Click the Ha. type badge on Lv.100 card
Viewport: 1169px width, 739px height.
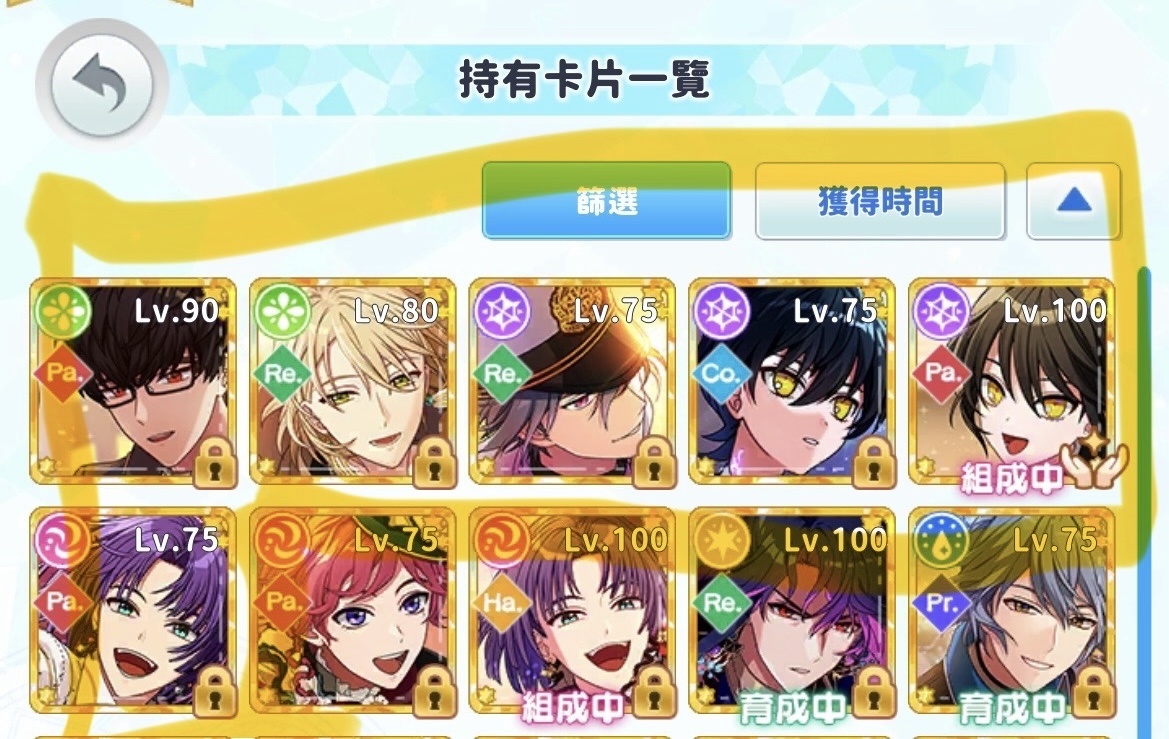coord(502,603)
